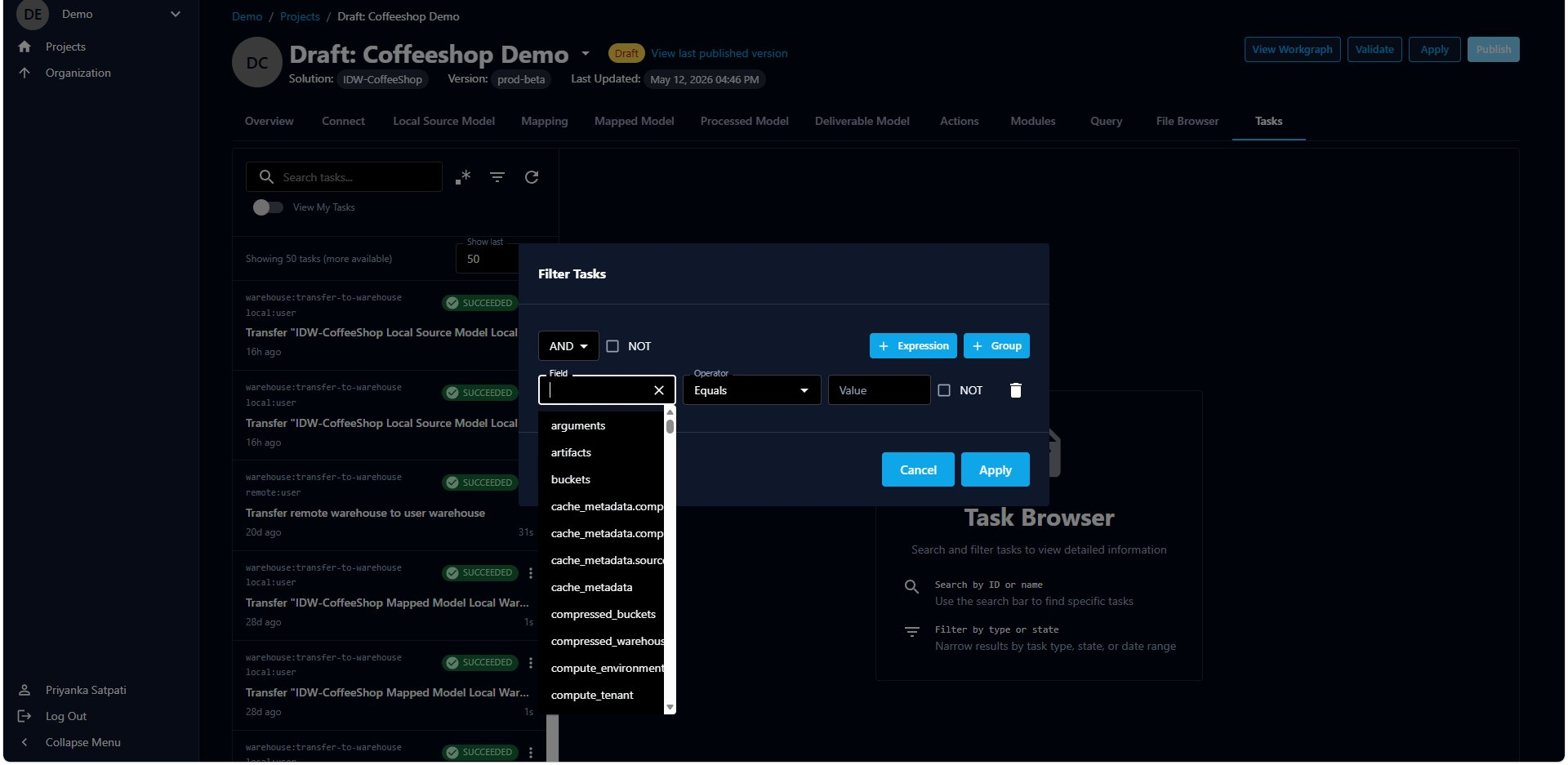Expand the Demo organization chevron
This screenshot has width=1568, height=765.
(x=175, y=14)
